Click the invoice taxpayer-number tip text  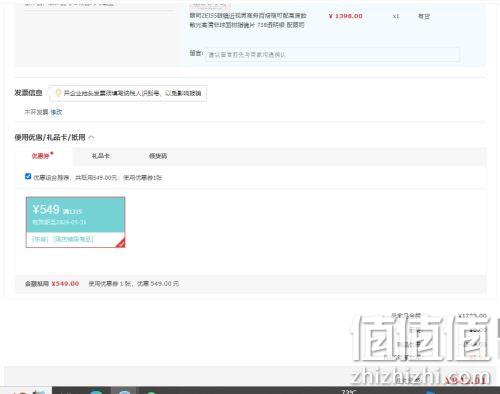pos(133,93)
